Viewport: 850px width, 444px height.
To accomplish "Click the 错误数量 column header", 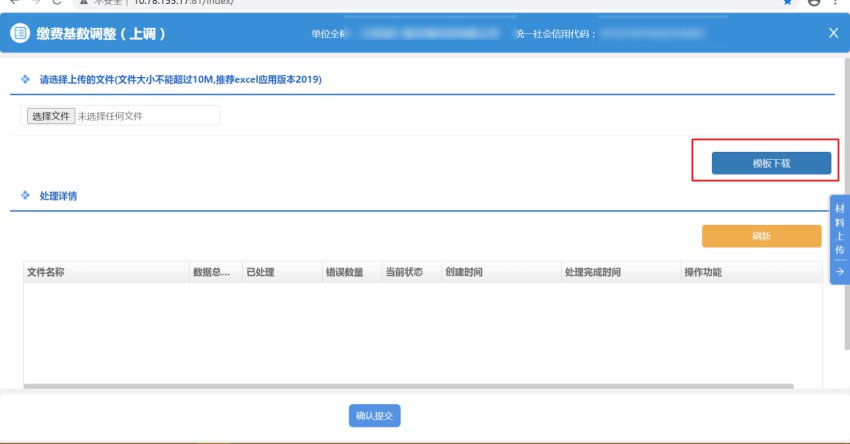I will pyautogui.click(x=343, y=272).
